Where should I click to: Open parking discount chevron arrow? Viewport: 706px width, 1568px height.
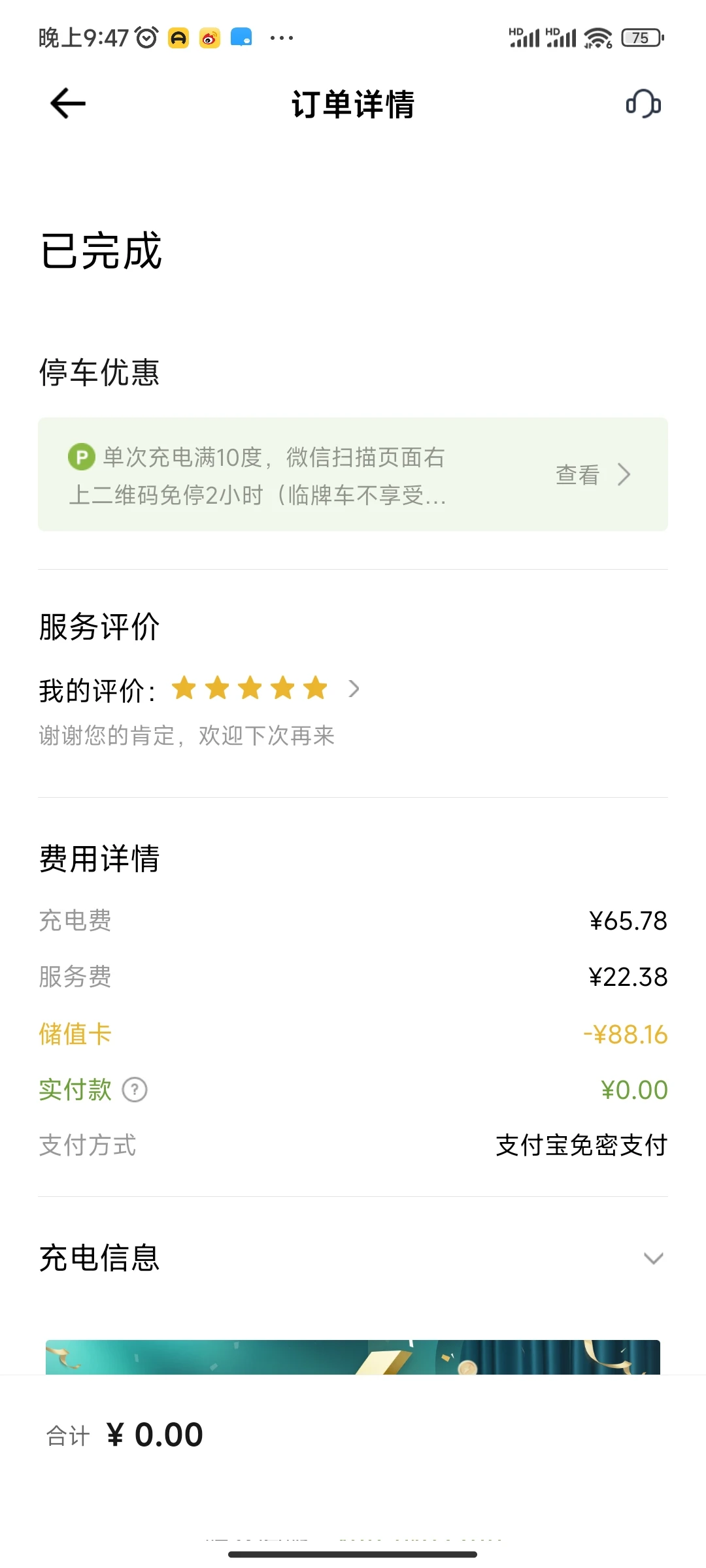coord(624,475)
